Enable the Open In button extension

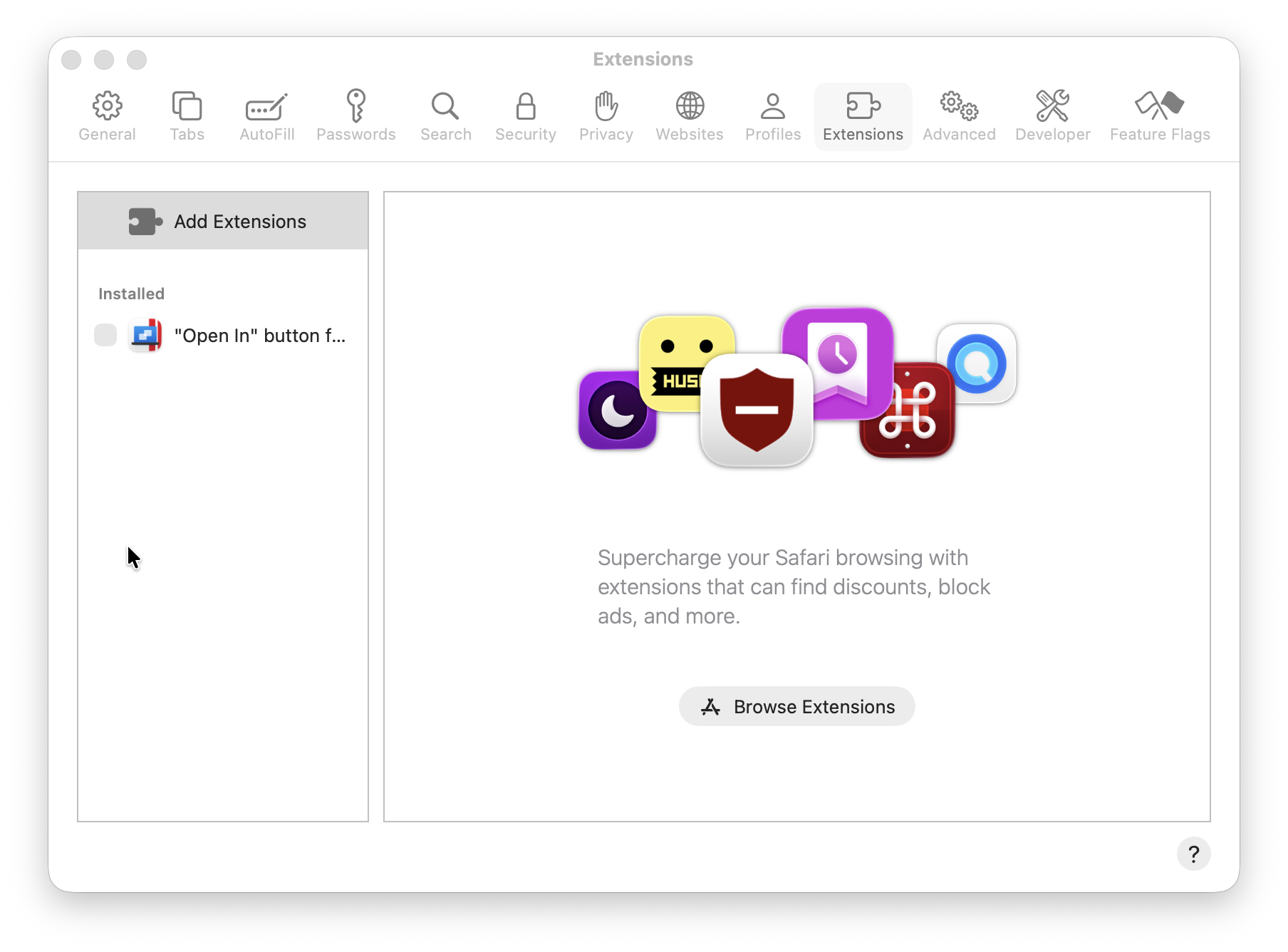pos(105,334)
